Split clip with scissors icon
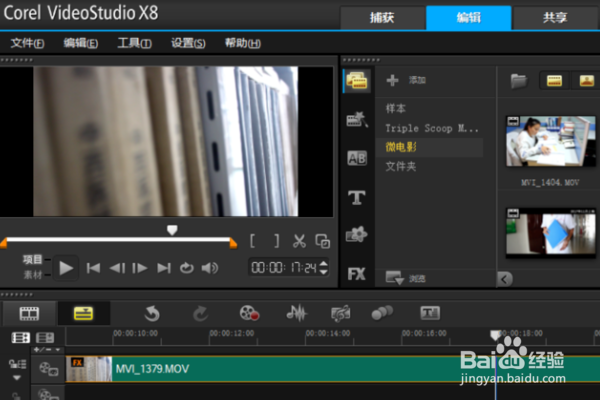The width and height of the screenshot is (600, 400). pos(299,241)
